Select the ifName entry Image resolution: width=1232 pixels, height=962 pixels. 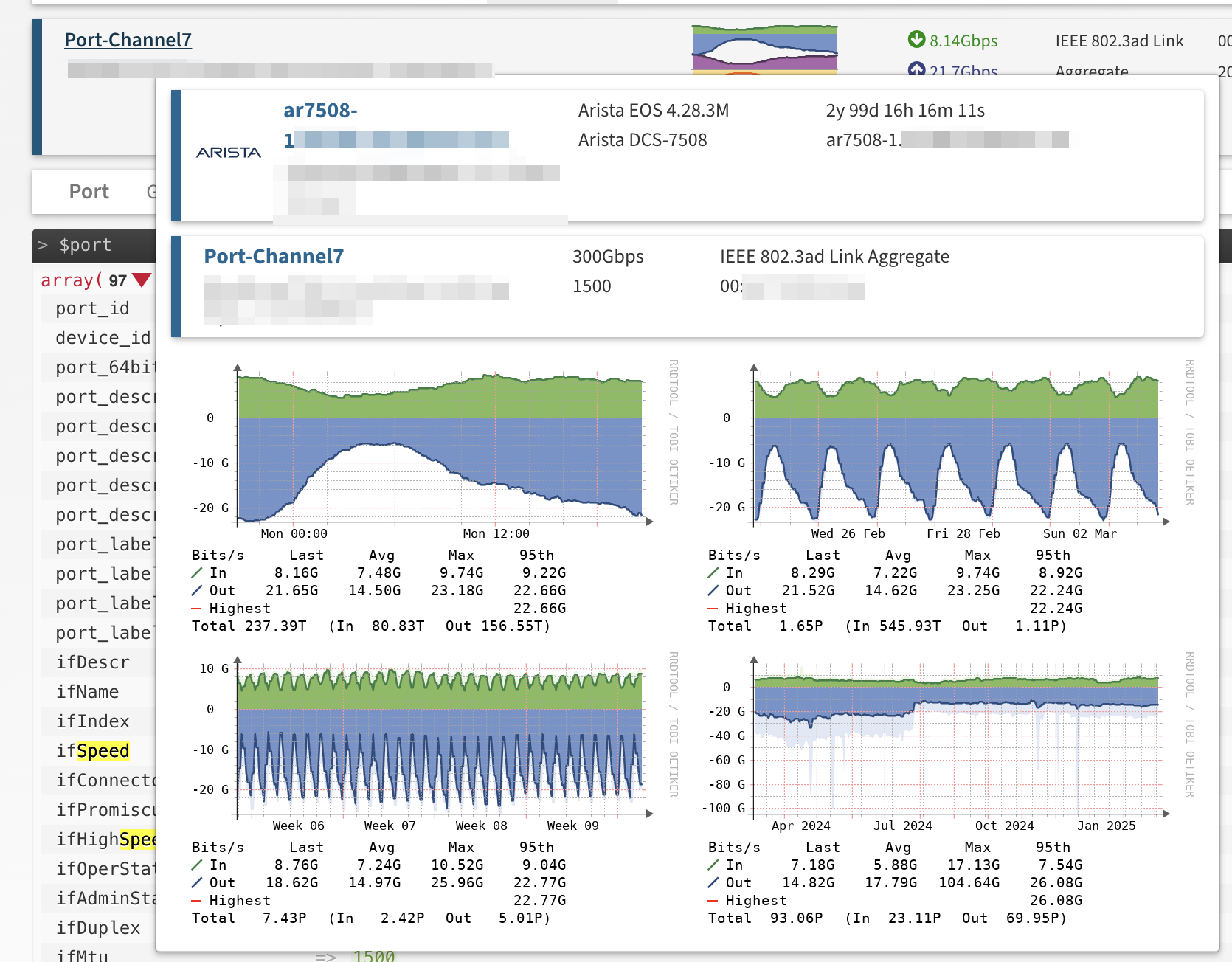coord(87,692)
